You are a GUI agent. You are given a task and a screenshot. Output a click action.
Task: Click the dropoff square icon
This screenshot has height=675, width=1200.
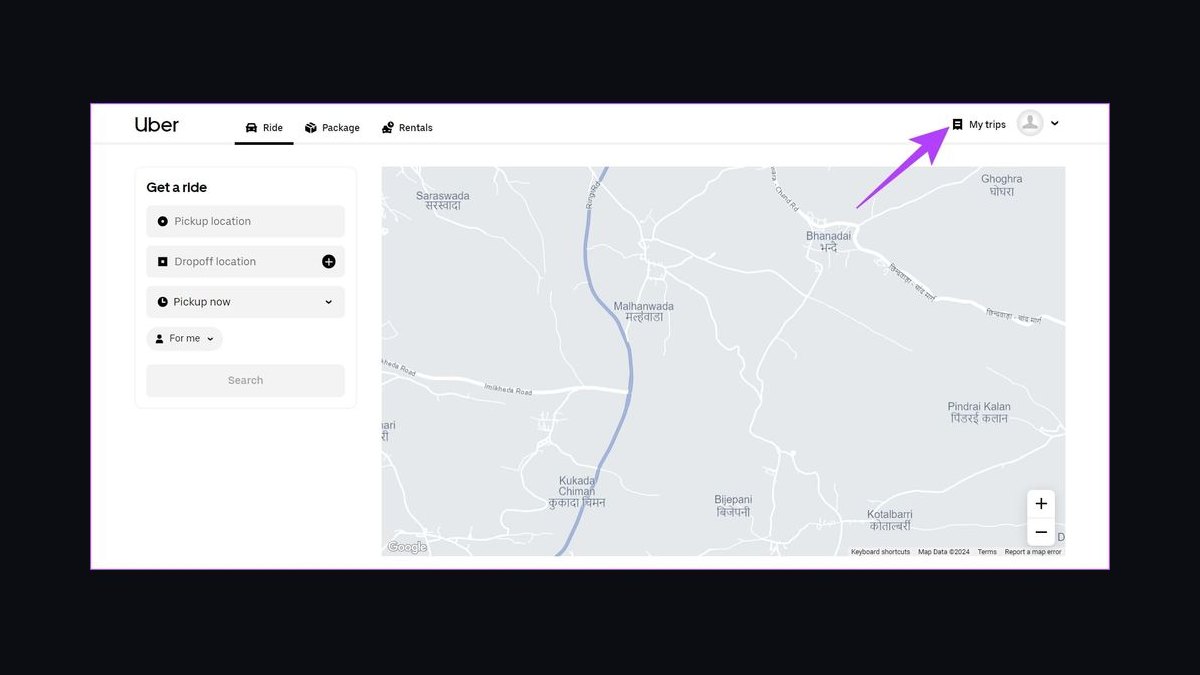pos(162,261)
